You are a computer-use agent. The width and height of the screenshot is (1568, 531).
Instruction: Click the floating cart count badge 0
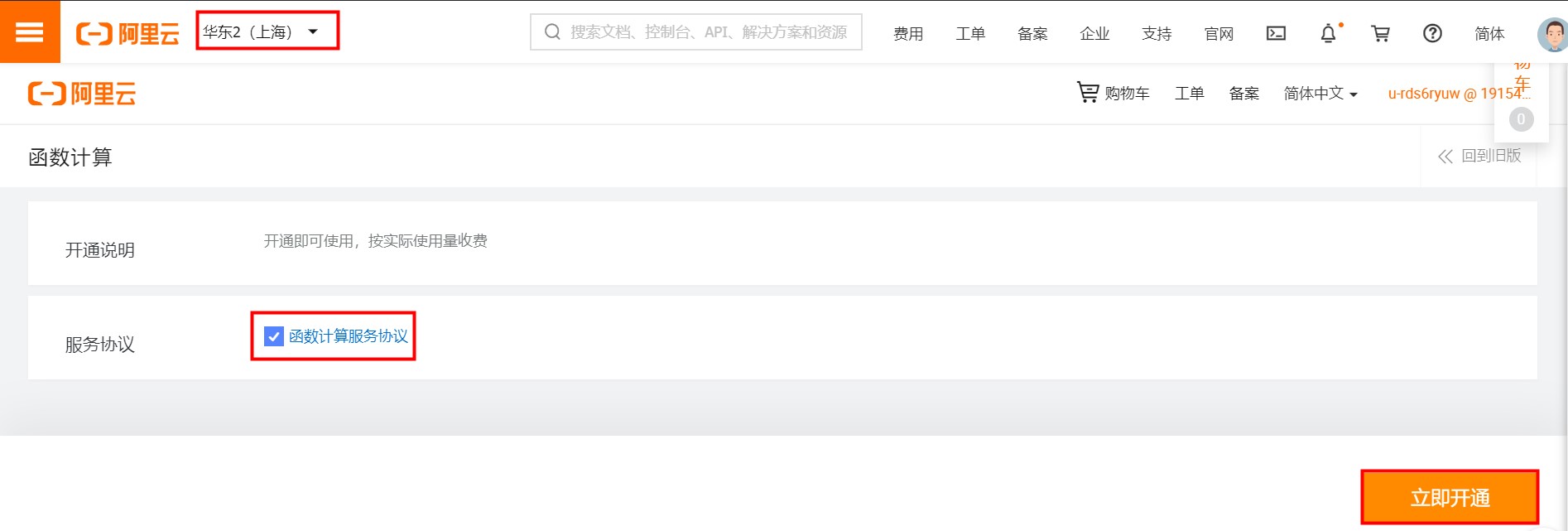pyautogui.click(x=1521, y=119)
